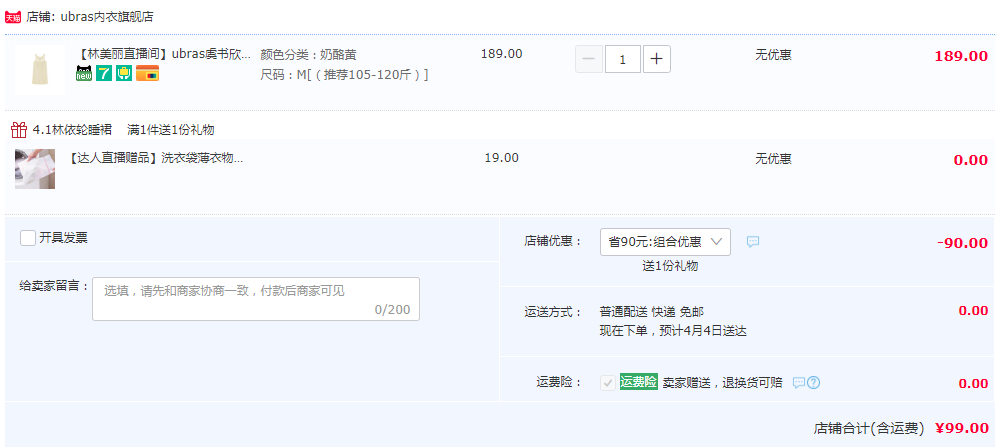Click the green 运费险 badge
1001x447 pixels.
pyautogui.click(x=638, y=383)
